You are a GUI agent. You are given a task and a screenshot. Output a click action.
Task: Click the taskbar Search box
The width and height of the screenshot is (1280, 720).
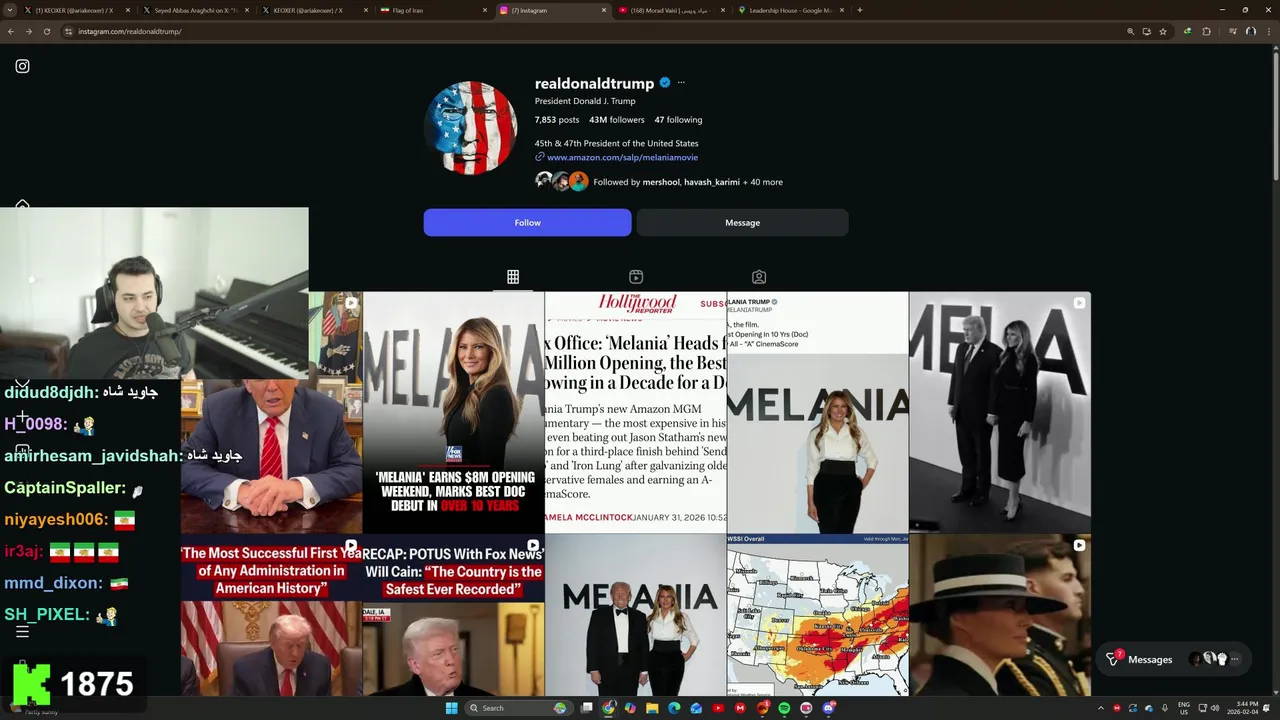518,708
